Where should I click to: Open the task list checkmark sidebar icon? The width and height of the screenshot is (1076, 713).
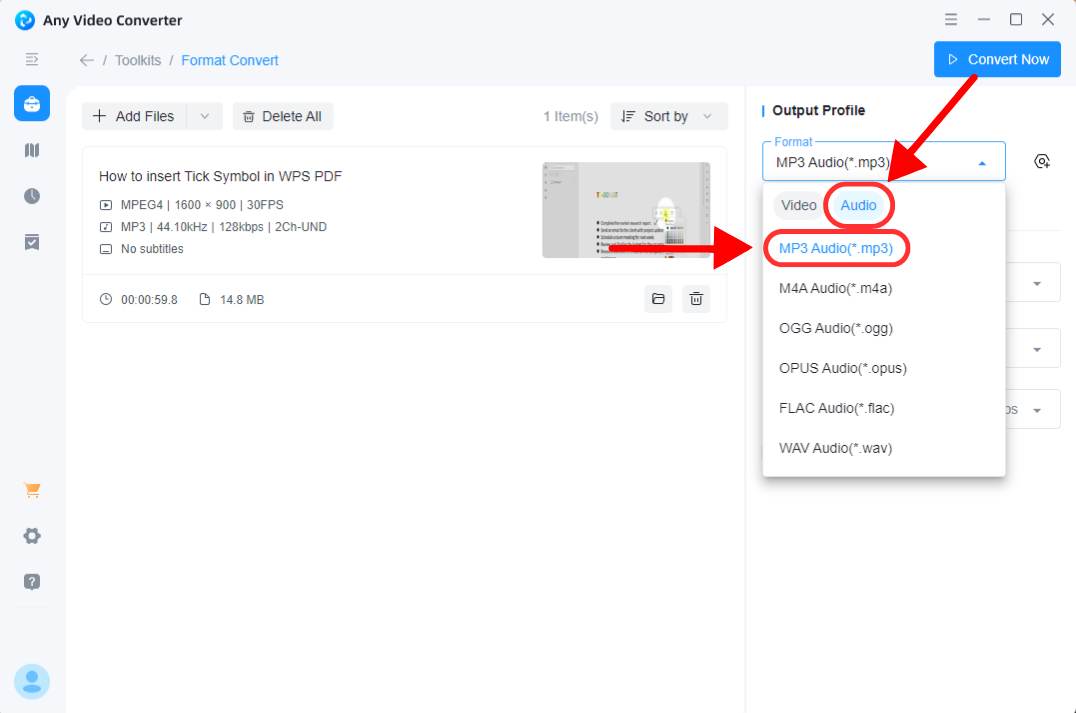point(32,242)
